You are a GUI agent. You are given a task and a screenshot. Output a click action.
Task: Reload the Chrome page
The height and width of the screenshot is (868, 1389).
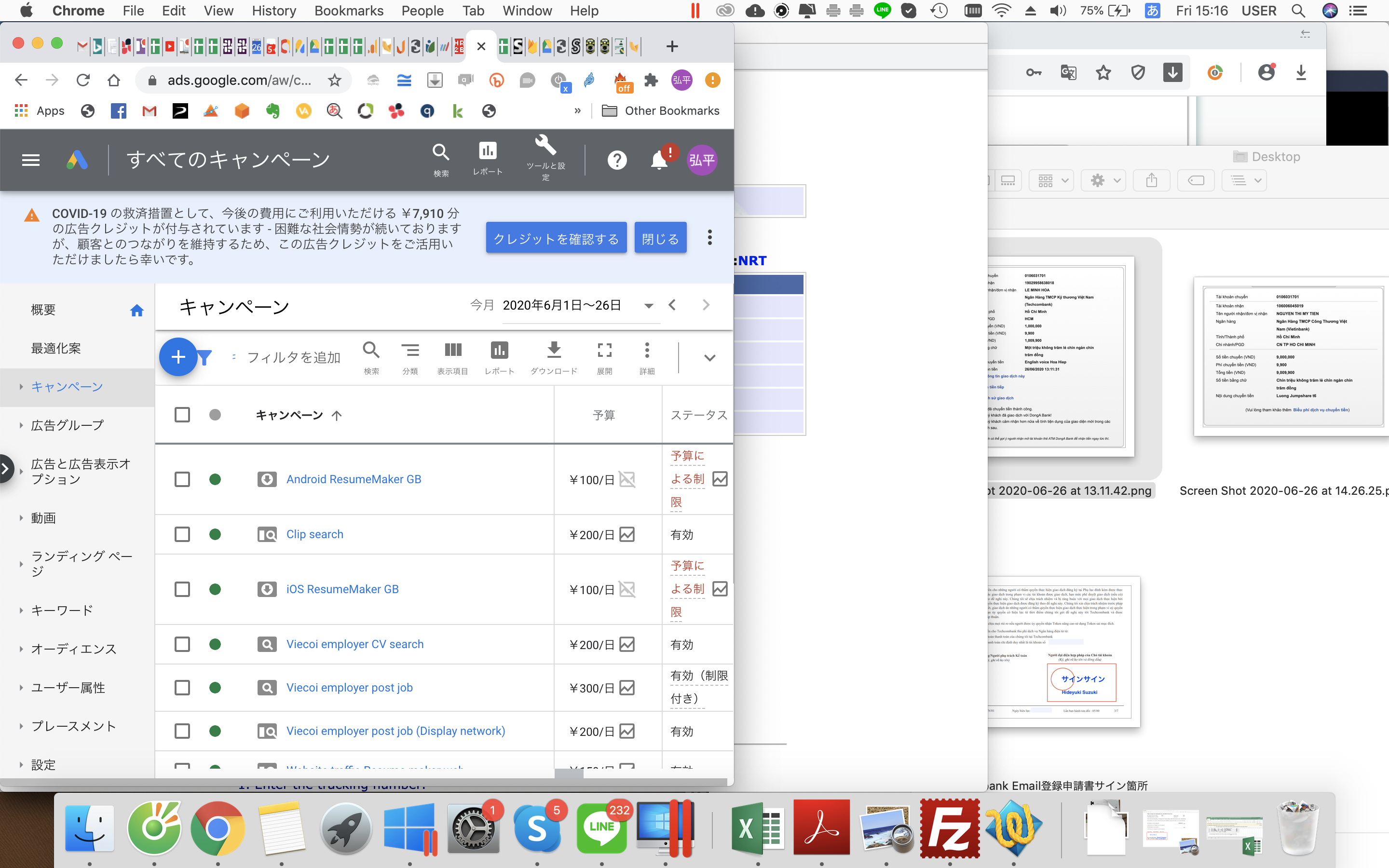pyautogui.click(x=83, y=80)
